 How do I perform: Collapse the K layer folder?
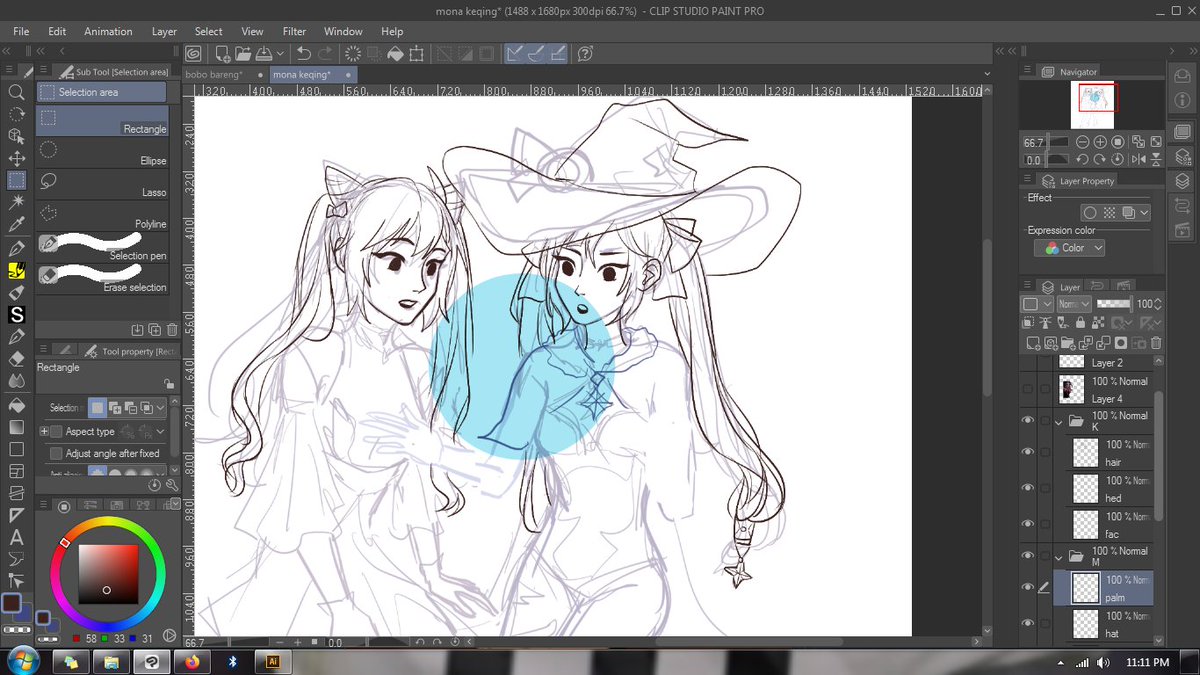click(1057, 421)
